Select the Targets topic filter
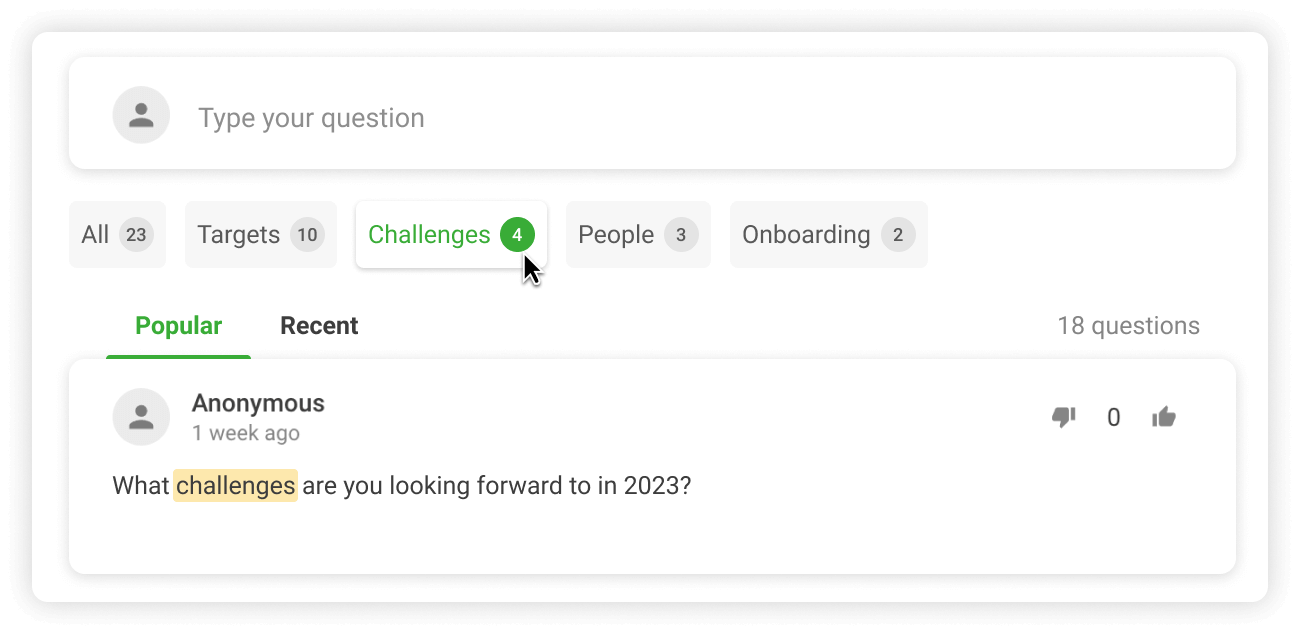 [239, 235]
